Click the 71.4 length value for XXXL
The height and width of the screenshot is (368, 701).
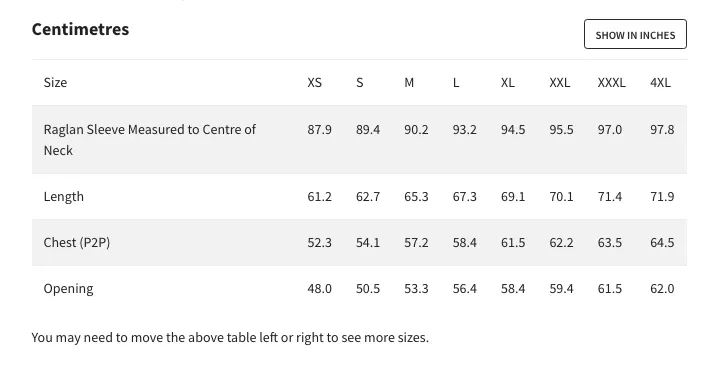(x=609, y=197)
